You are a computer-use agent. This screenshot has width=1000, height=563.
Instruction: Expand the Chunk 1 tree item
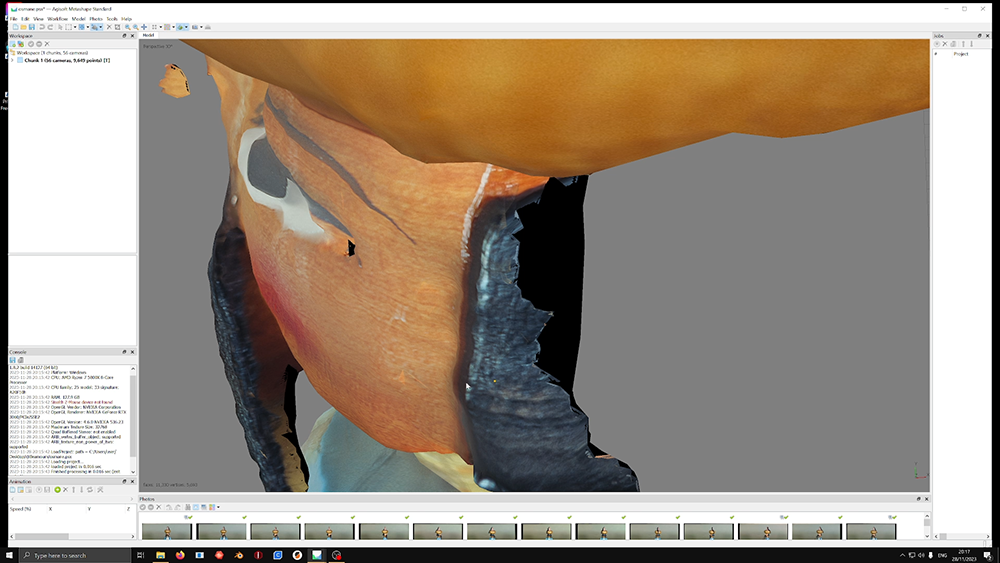coord(12,60)
